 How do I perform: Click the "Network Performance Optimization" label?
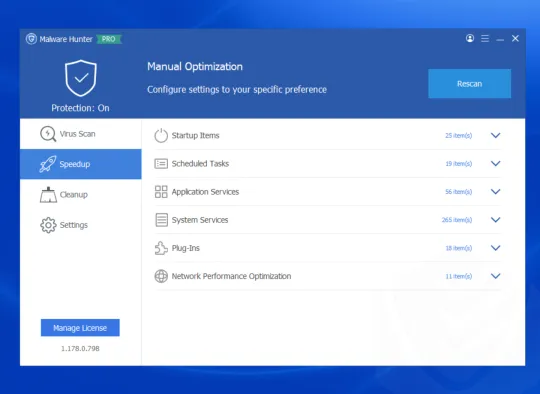(231, 276)
